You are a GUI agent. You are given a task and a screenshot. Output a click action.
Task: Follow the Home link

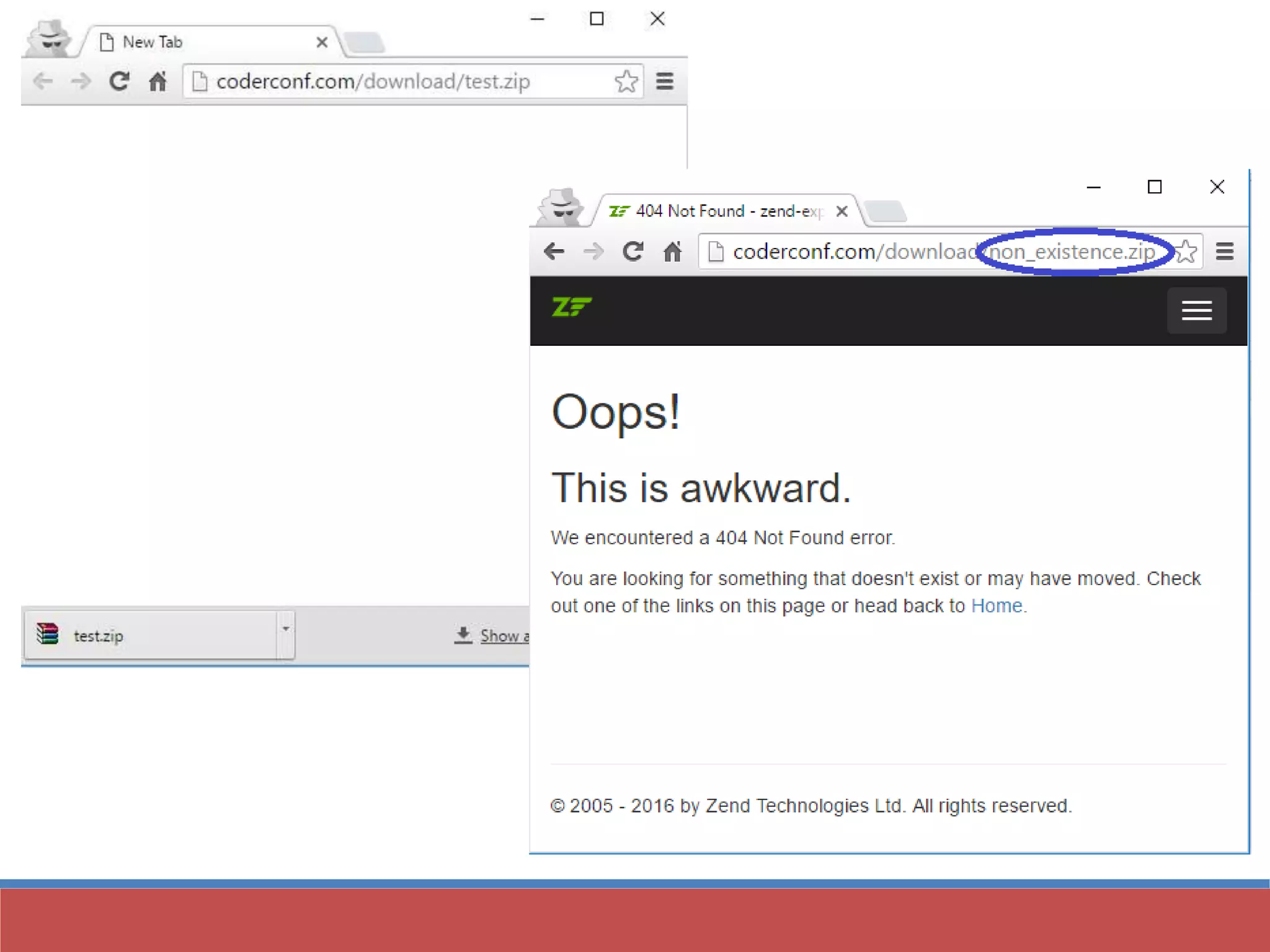[x=996, y=606]
